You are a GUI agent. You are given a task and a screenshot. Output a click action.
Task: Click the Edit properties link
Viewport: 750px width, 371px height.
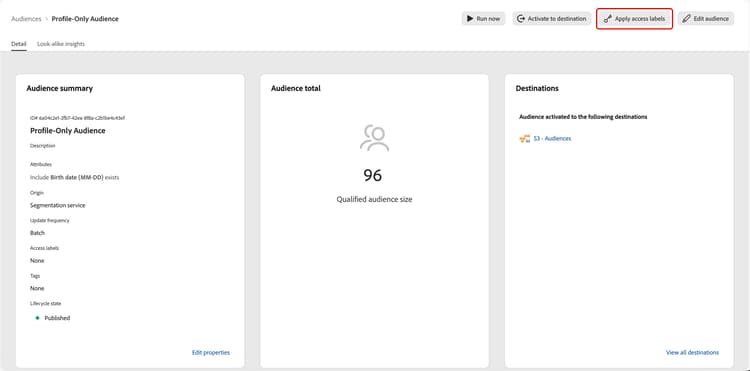click(211, 352)
